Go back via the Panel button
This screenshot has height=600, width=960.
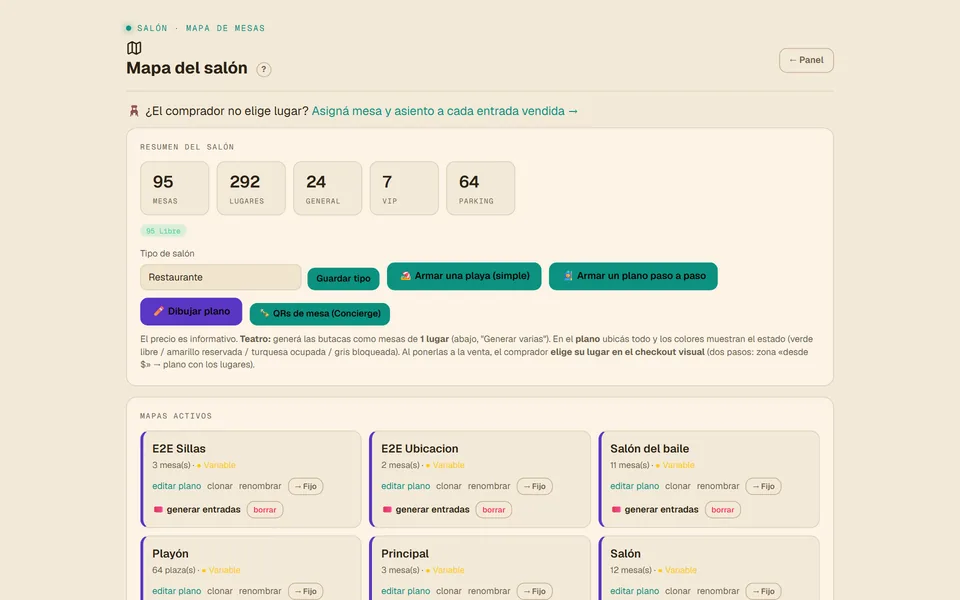coord(806,60)
